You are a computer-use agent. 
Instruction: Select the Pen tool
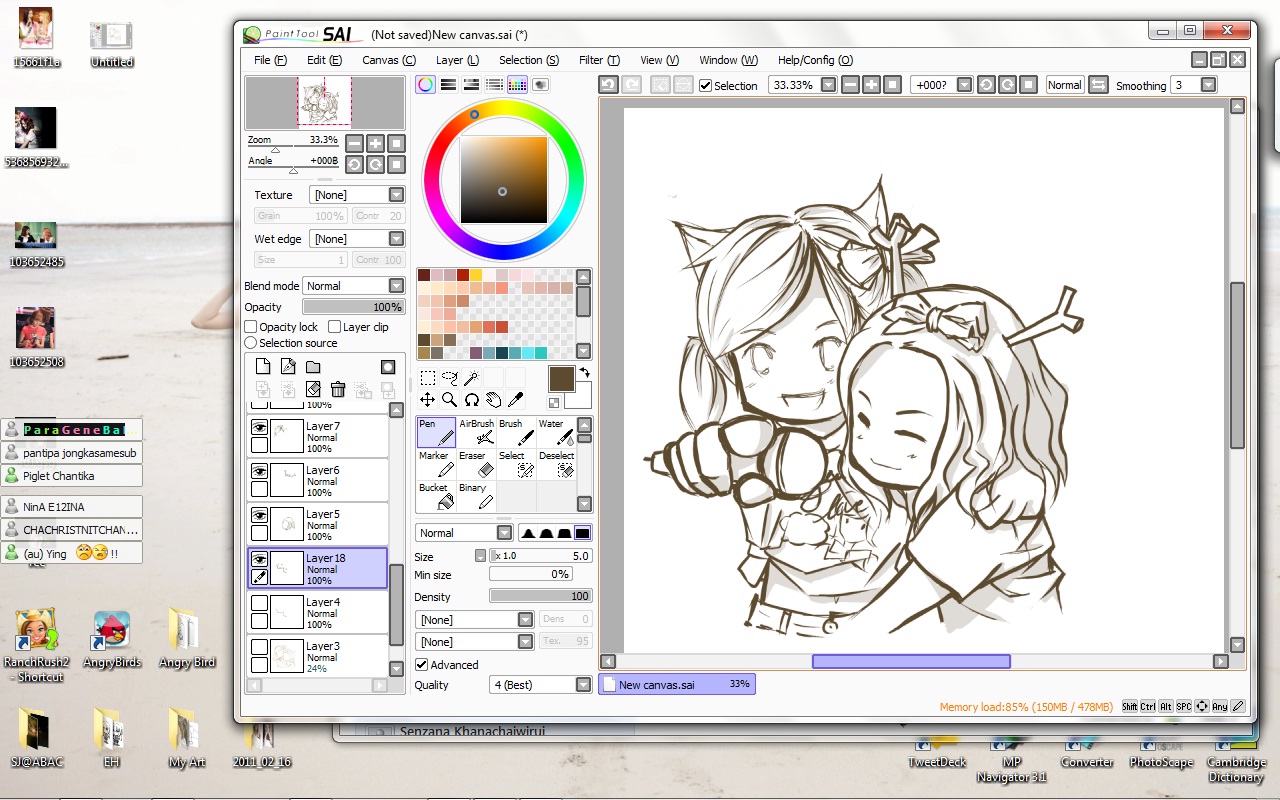(x=436, y=432)
